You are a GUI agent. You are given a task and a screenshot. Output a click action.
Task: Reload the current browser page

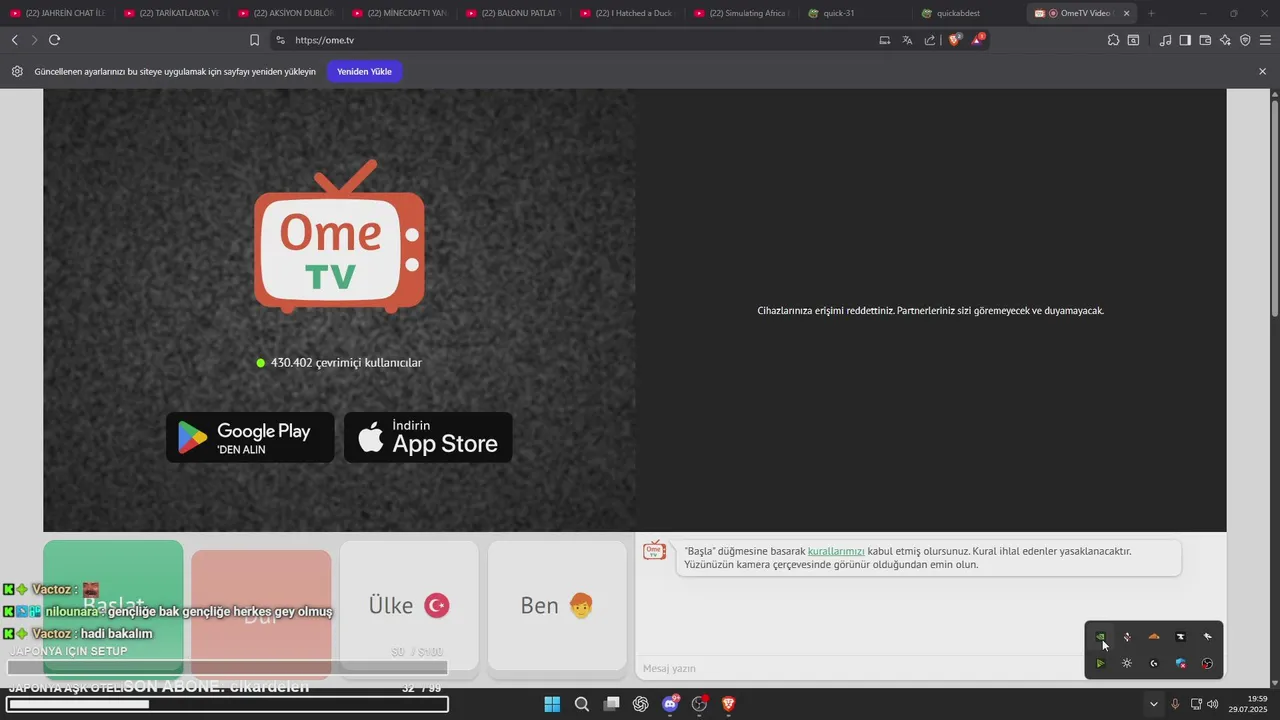[54, 40]
